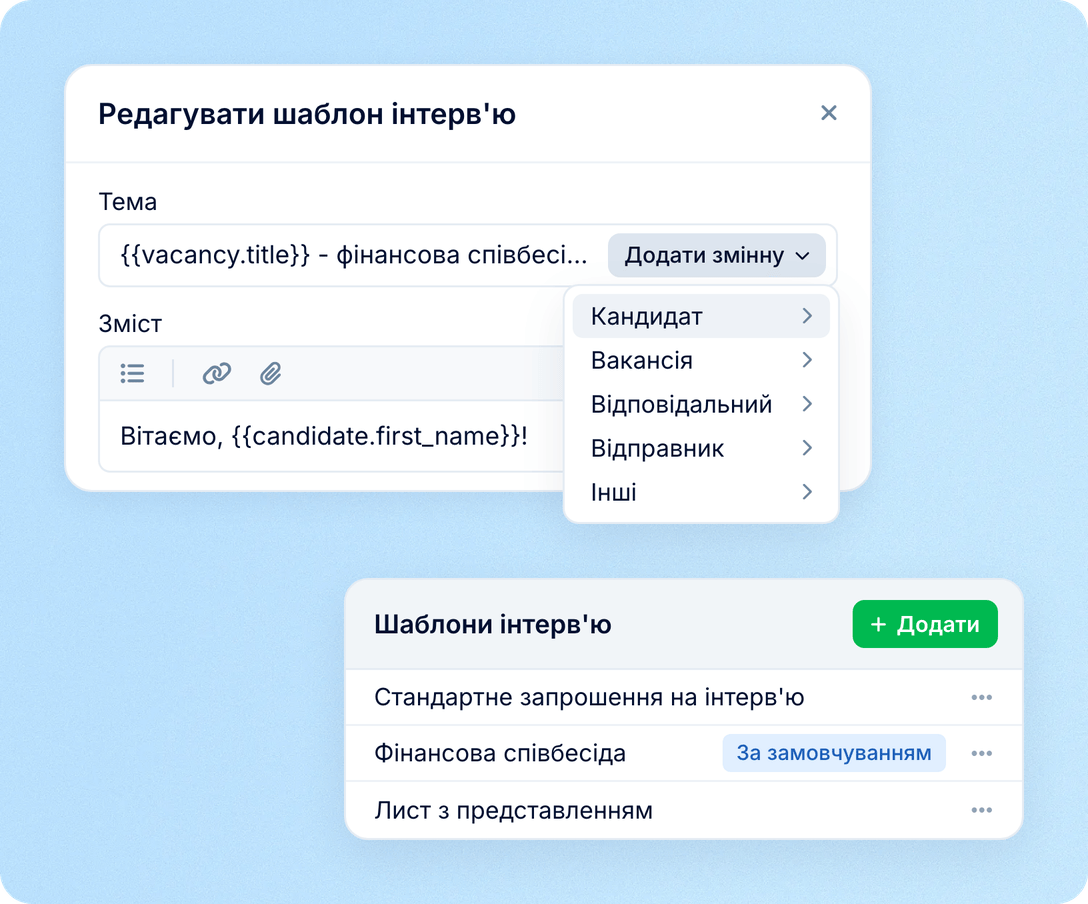Open options menu for Фінансова співбесіда
Image resolution: width=1088 pixels, height=904 pixels.
[x=981, y=753]
